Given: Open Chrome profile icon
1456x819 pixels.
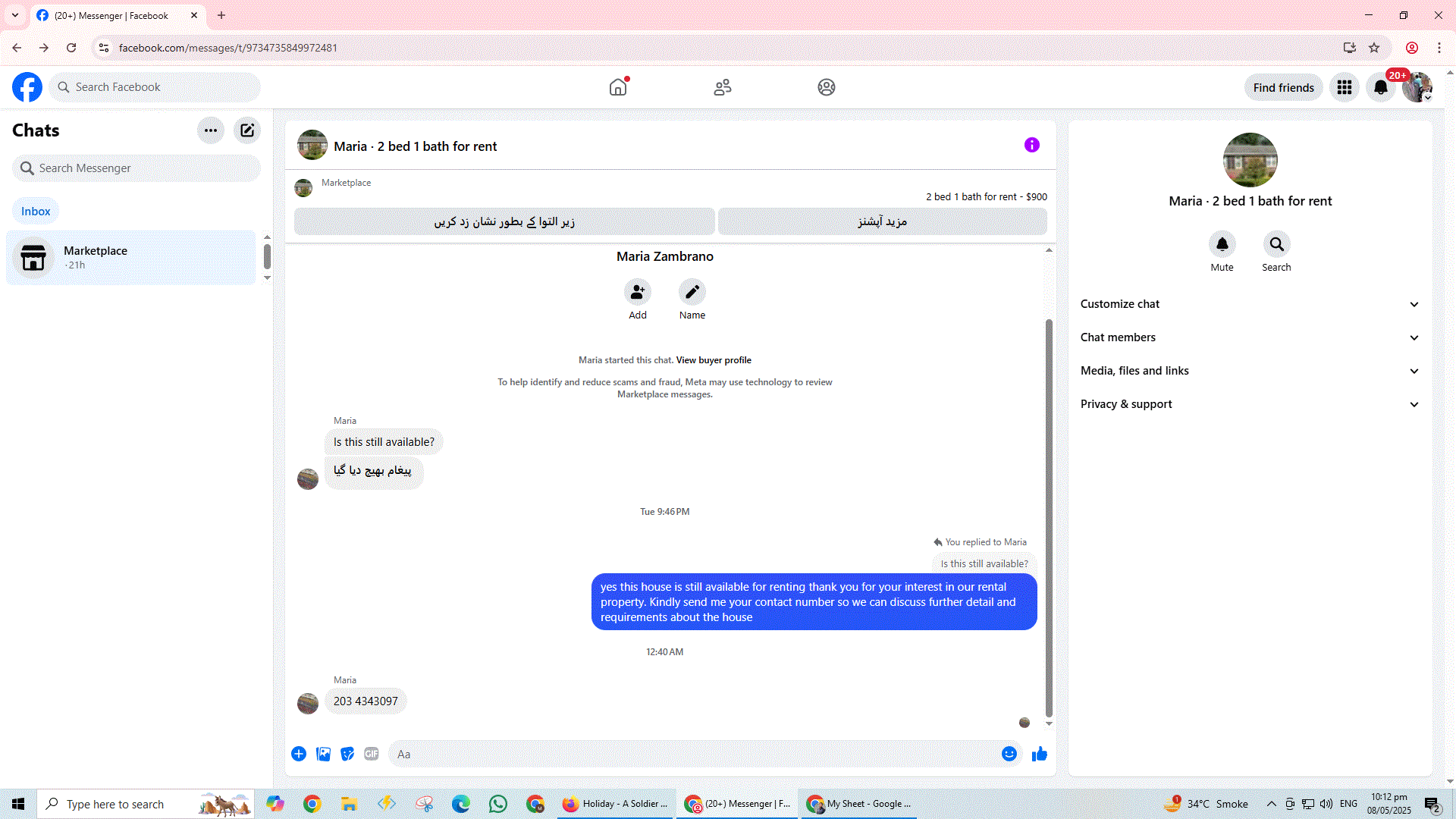Looking at the screenshot, I should click(x=1412, y=48).
